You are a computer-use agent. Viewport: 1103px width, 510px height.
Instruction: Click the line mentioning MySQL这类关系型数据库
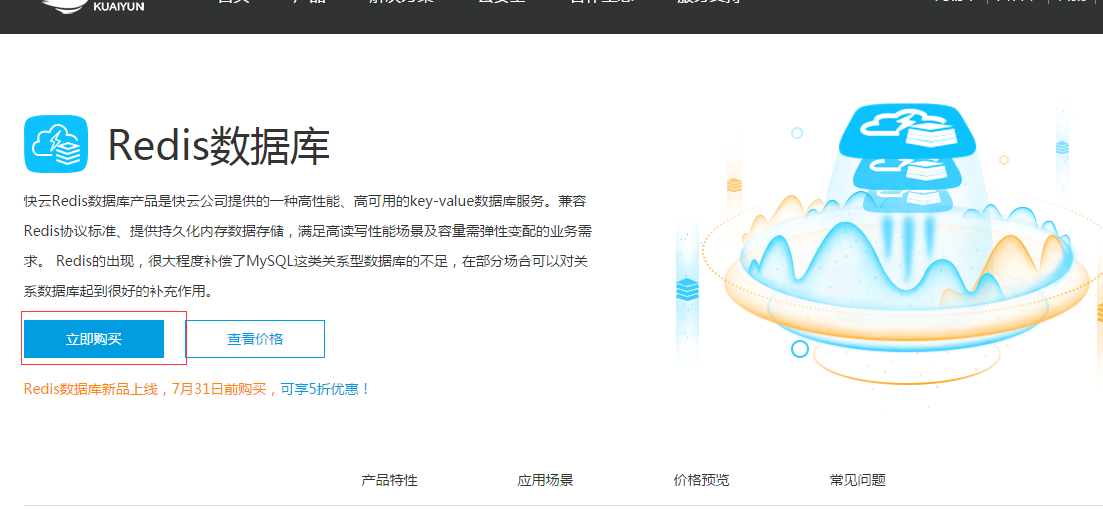click(x=305, y=261)
